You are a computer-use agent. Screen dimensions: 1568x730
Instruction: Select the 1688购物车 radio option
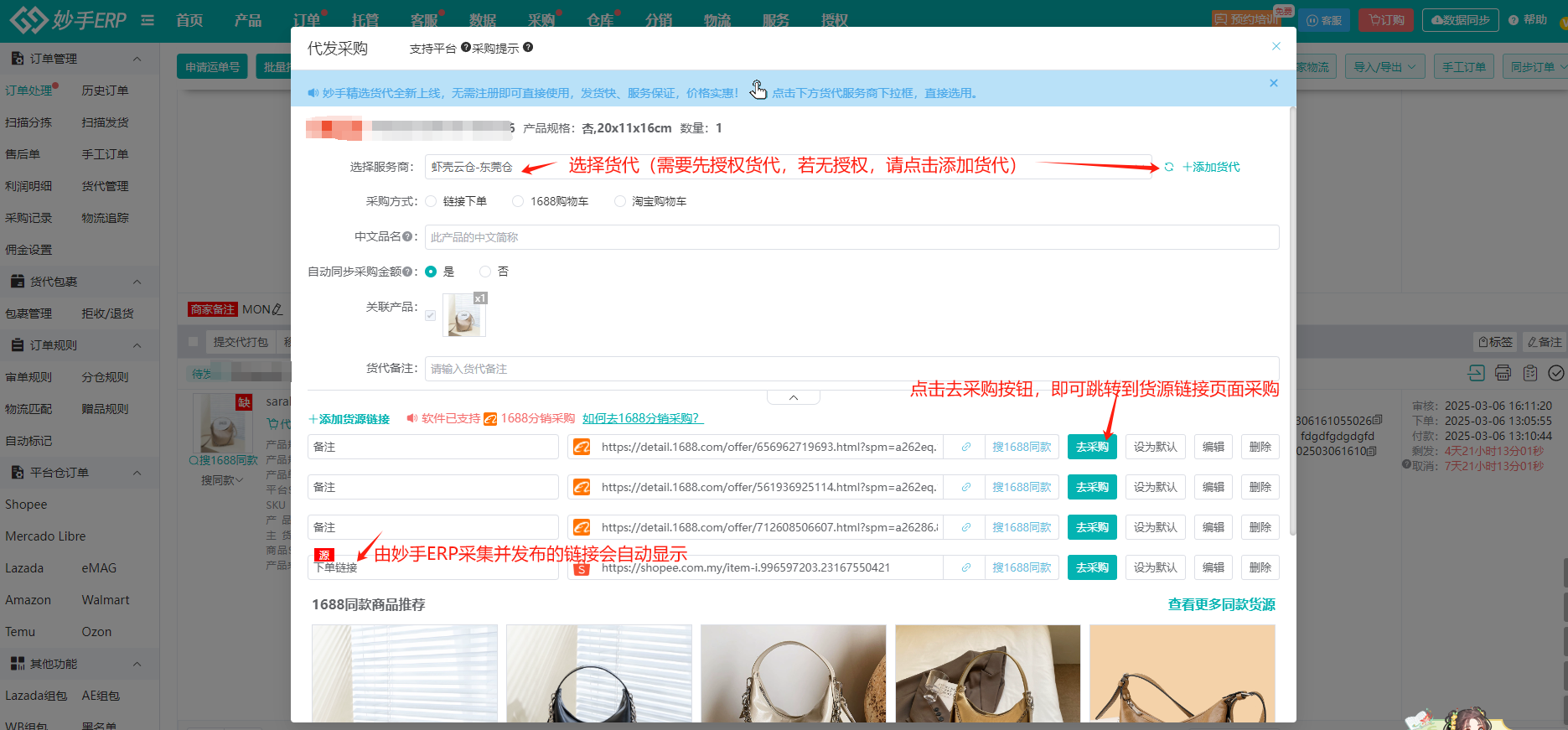tap(518, 202)
